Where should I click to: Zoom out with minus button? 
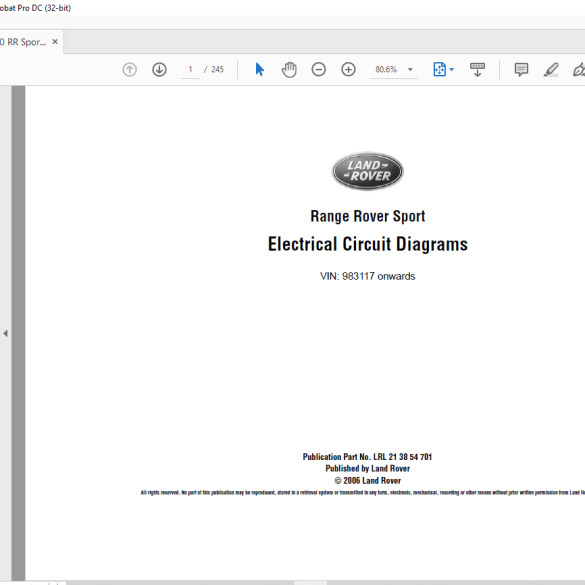(319, 69)
